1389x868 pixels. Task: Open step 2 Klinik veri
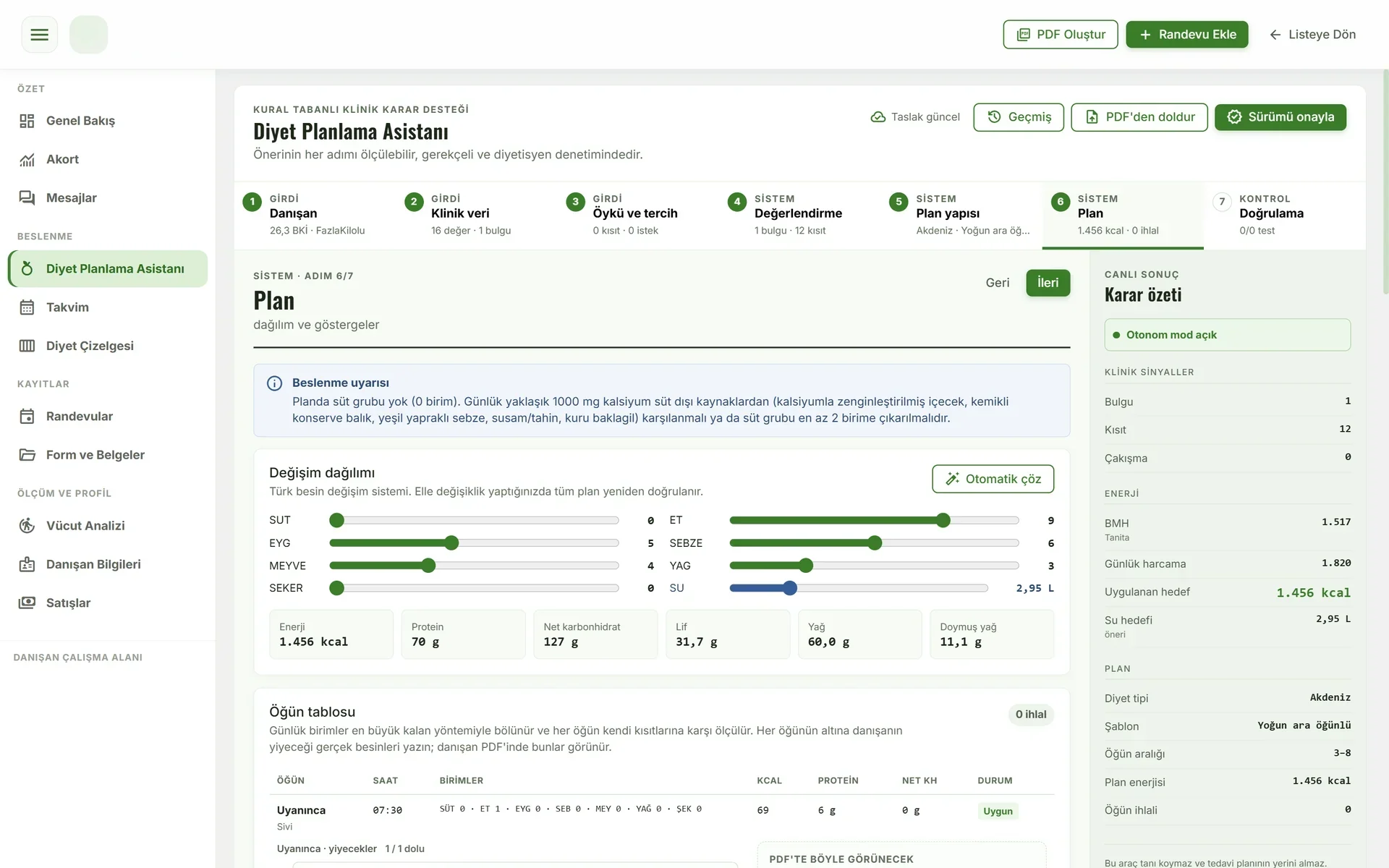coord(476,215)
